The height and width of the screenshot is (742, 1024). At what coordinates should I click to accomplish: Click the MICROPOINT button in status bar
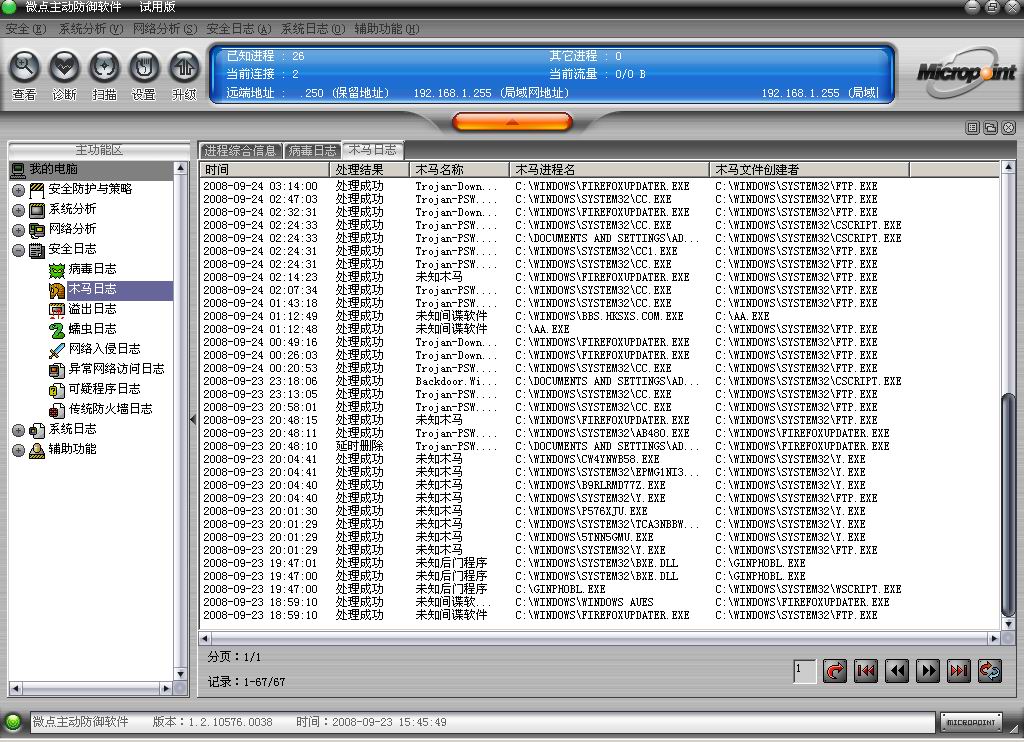[x=970, y=722]
